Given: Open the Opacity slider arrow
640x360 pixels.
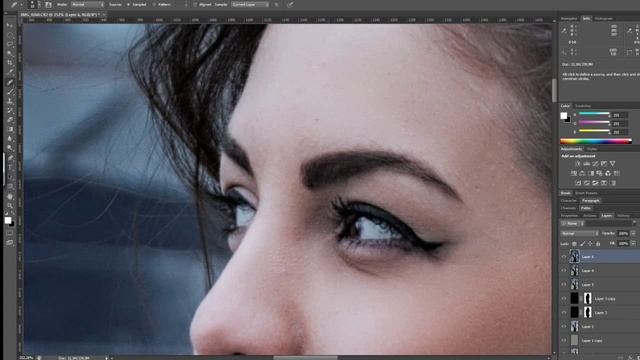Looking at the screenshot, I should (633, 233).
